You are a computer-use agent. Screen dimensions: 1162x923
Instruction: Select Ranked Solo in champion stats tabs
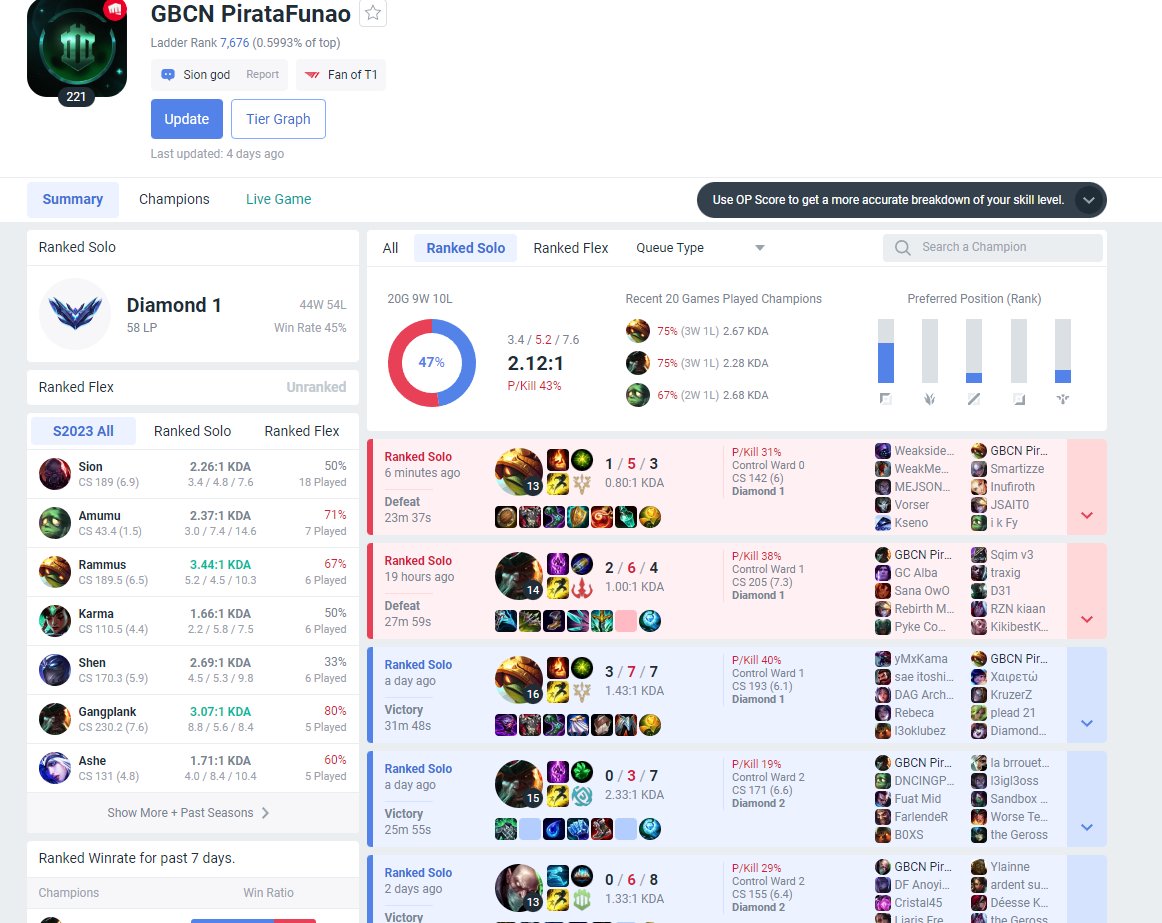click(x=192, y=431)
